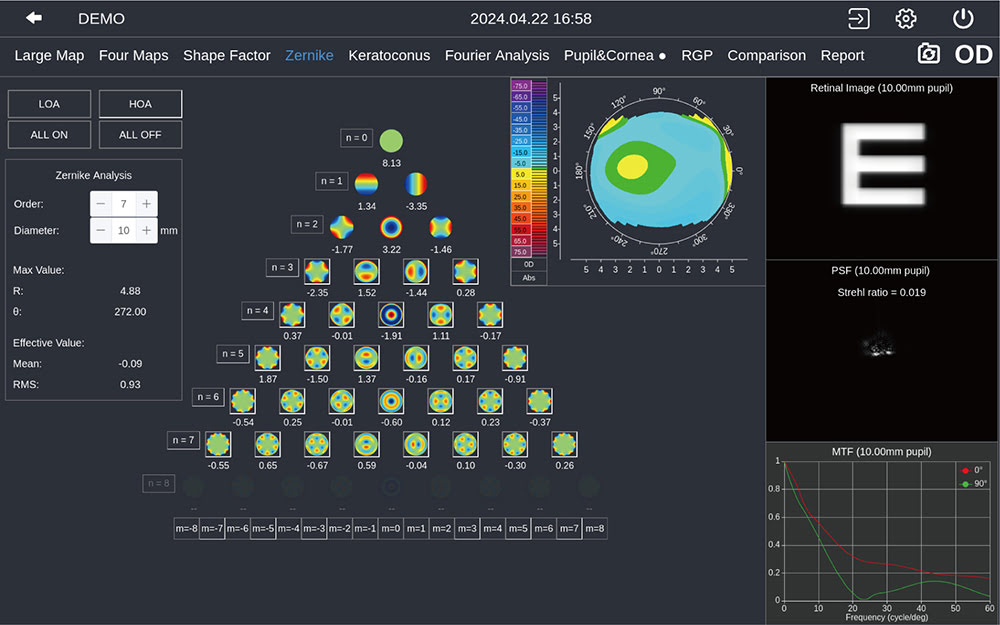Select the Zernike term valued -1.91
This screenshot has height=625, width=1000.
[x=391, y=315]
